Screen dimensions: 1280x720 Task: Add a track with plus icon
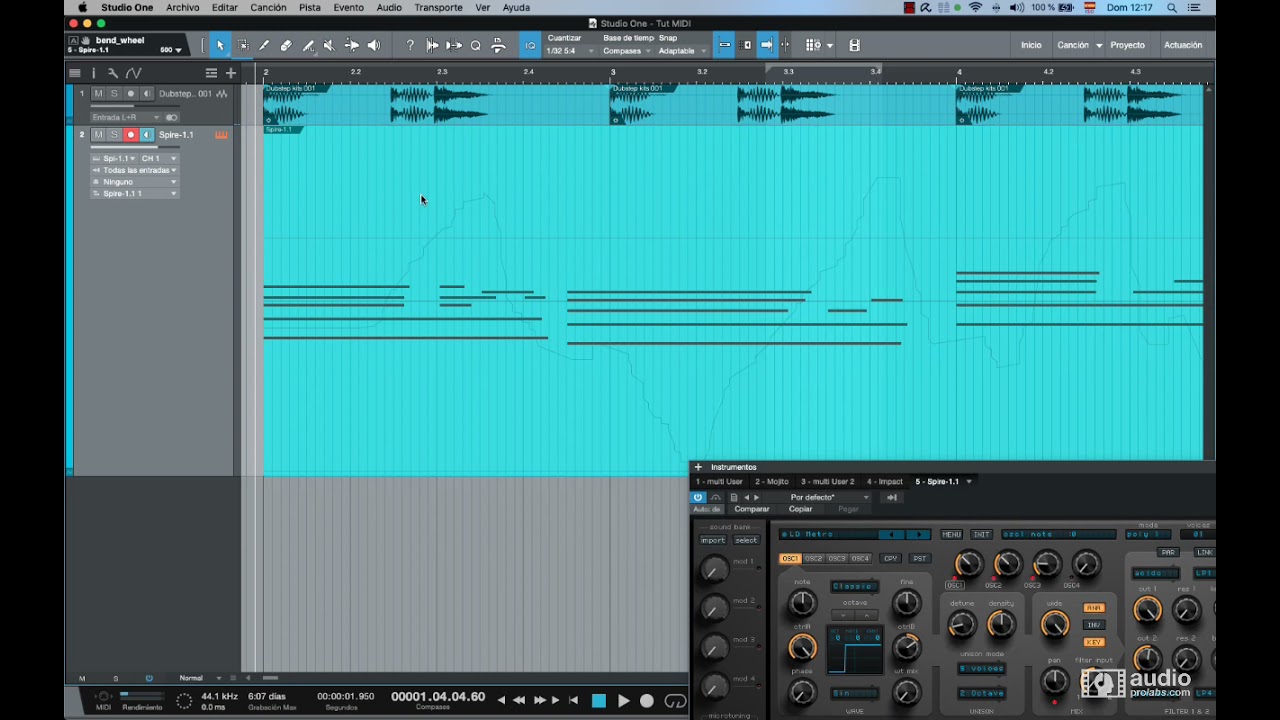[231, 73]
